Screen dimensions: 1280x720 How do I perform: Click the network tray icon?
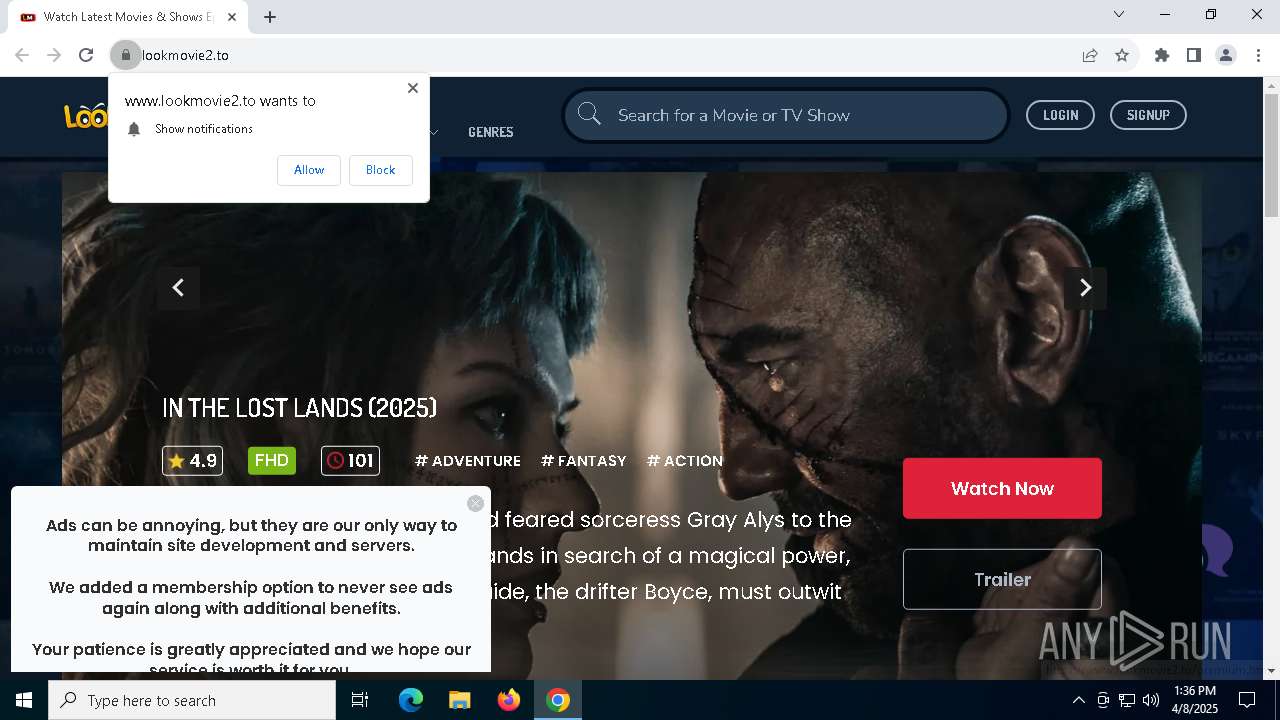coord(1127,700)
